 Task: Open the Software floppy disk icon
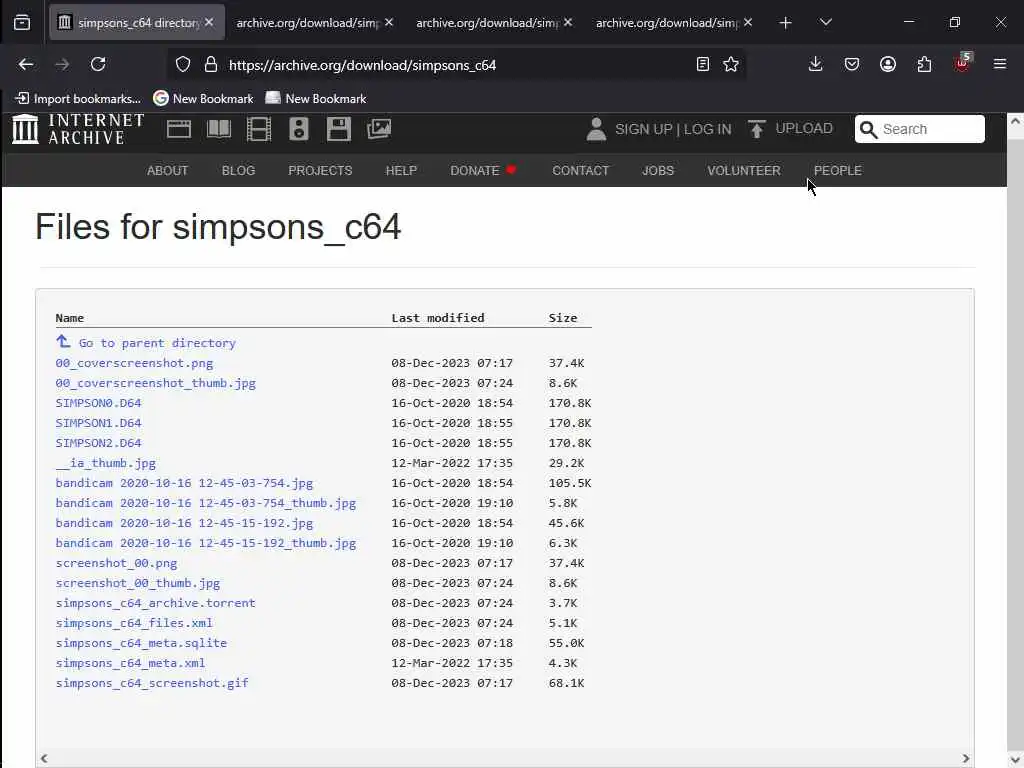pyautogui.click(x=339, y=129)
